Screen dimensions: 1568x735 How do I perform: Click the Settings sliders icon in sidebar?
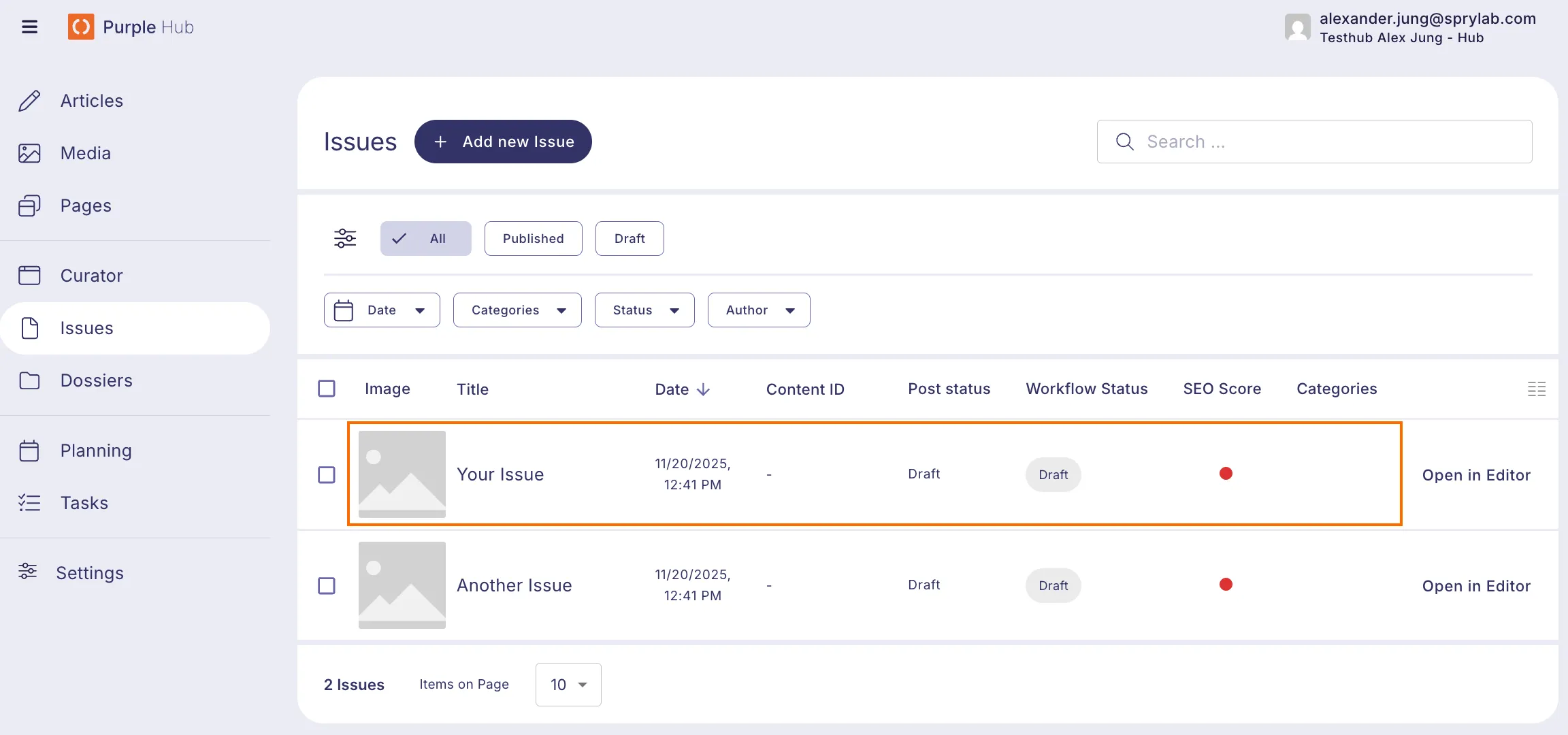[28, 572]
